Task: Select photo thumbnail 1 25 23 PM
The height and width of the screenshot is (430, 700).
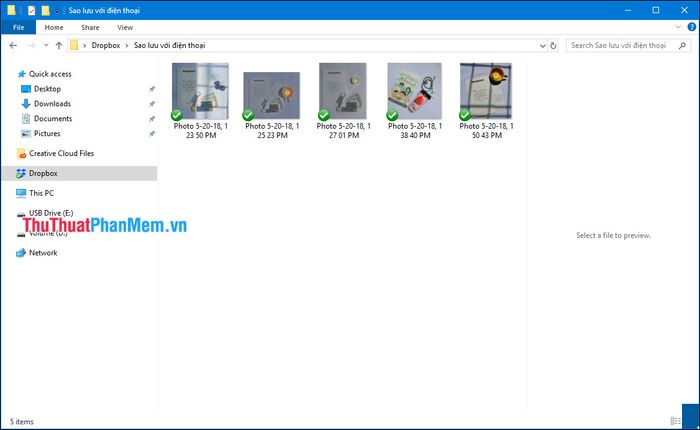Action: [271, 96]
